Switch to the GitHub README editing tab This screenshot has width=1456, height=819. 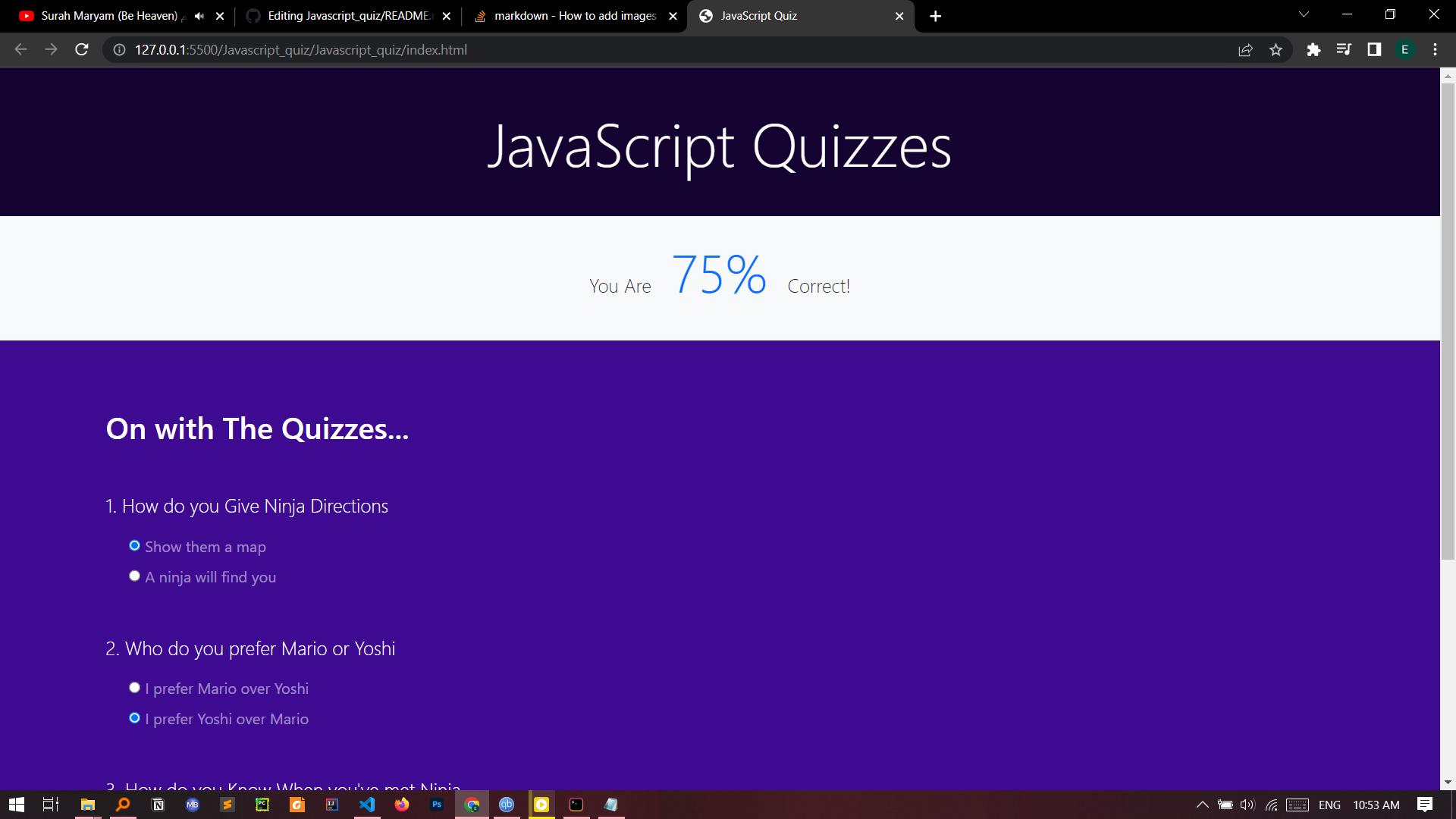pos(341,16)
